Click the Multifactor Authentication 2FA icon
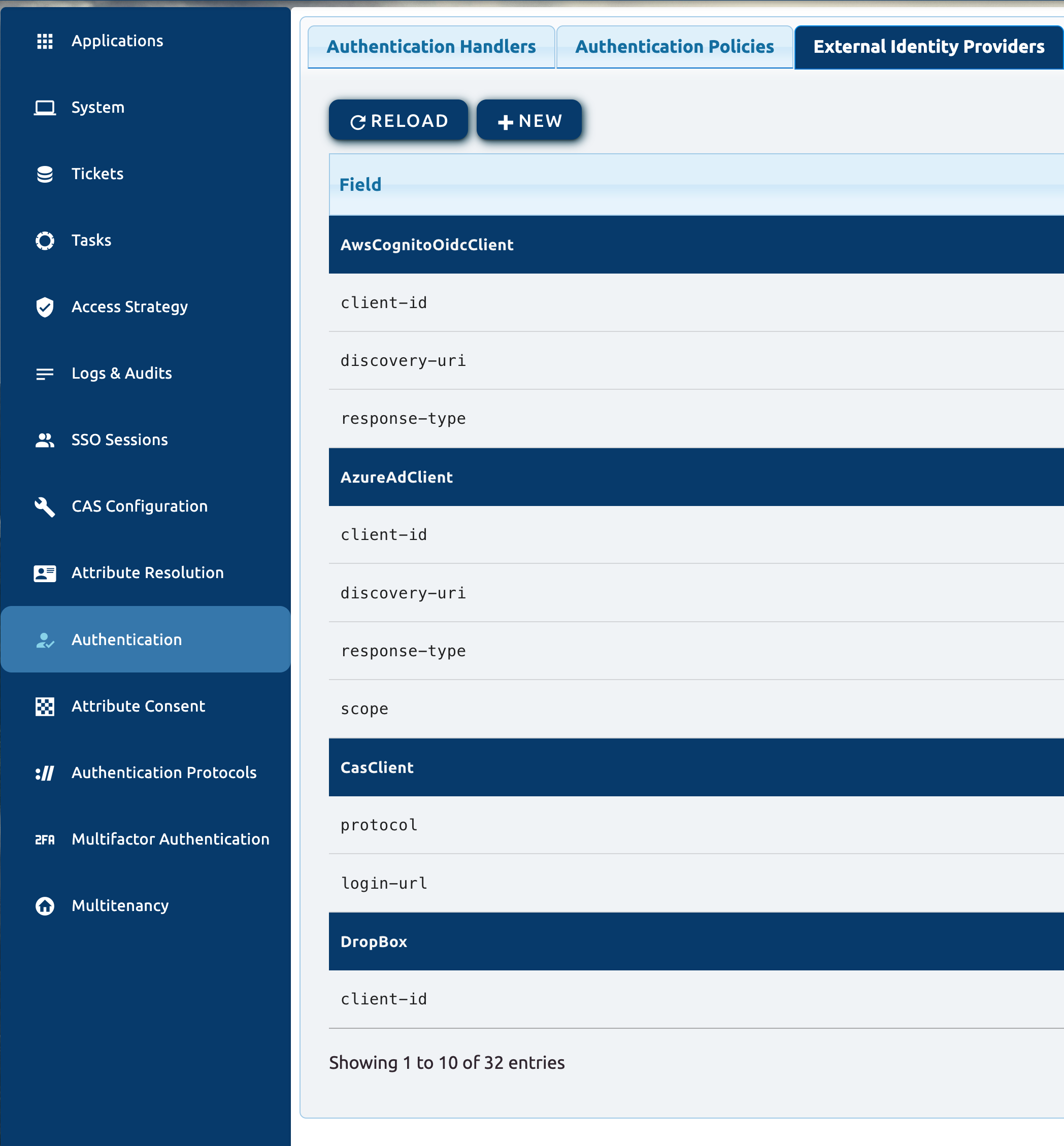 coord(45,839)
